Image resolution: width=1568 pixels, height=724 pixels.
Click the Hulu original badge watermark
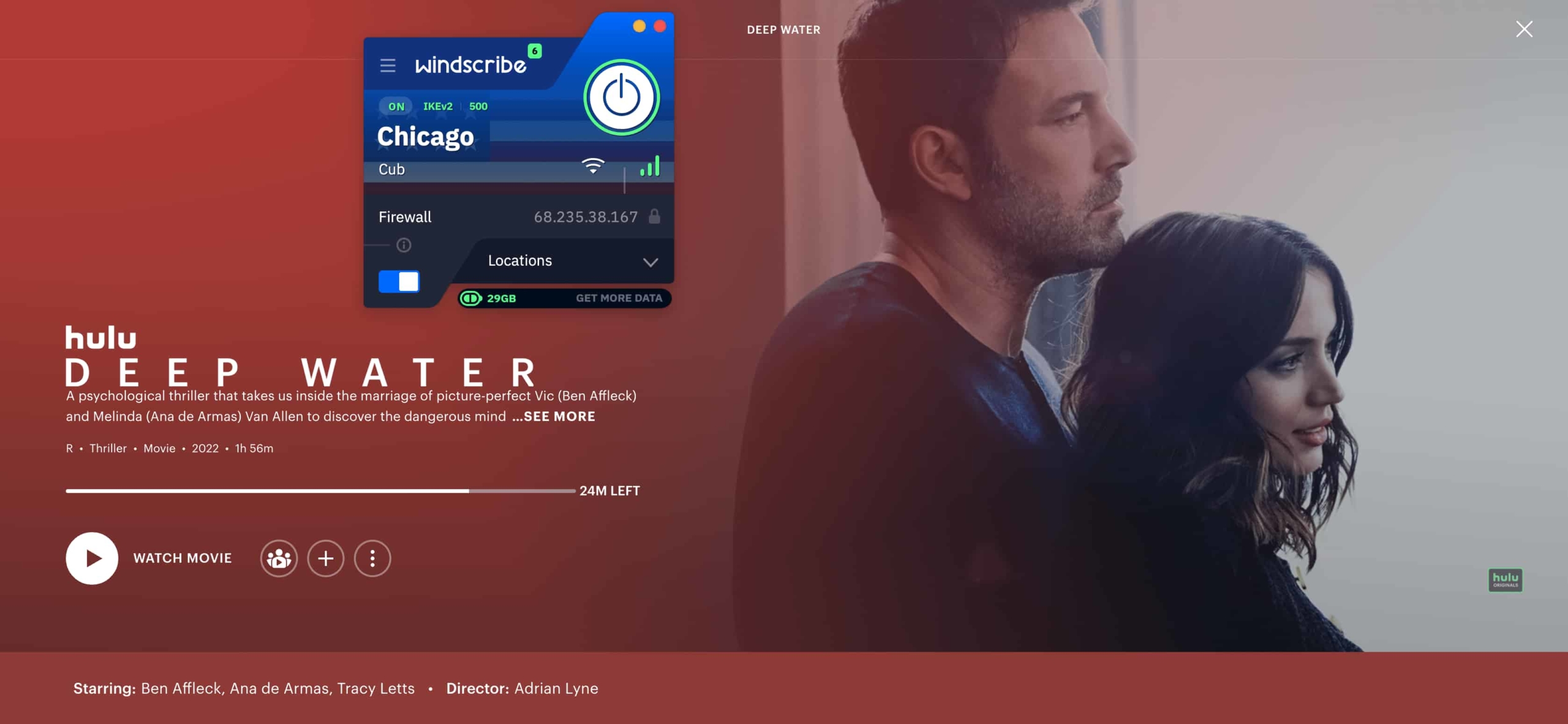pyautogui.click(x=1505, y=580)
